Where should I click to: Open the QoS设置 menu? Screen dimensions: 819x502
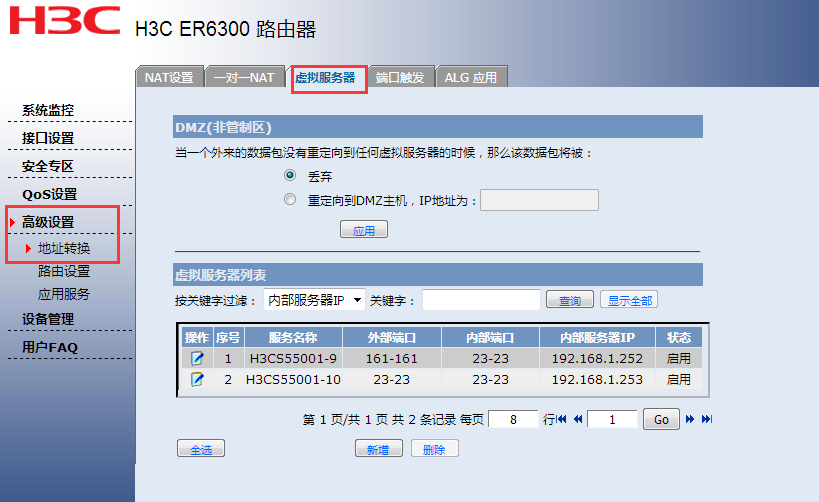[x=50, y=194]
